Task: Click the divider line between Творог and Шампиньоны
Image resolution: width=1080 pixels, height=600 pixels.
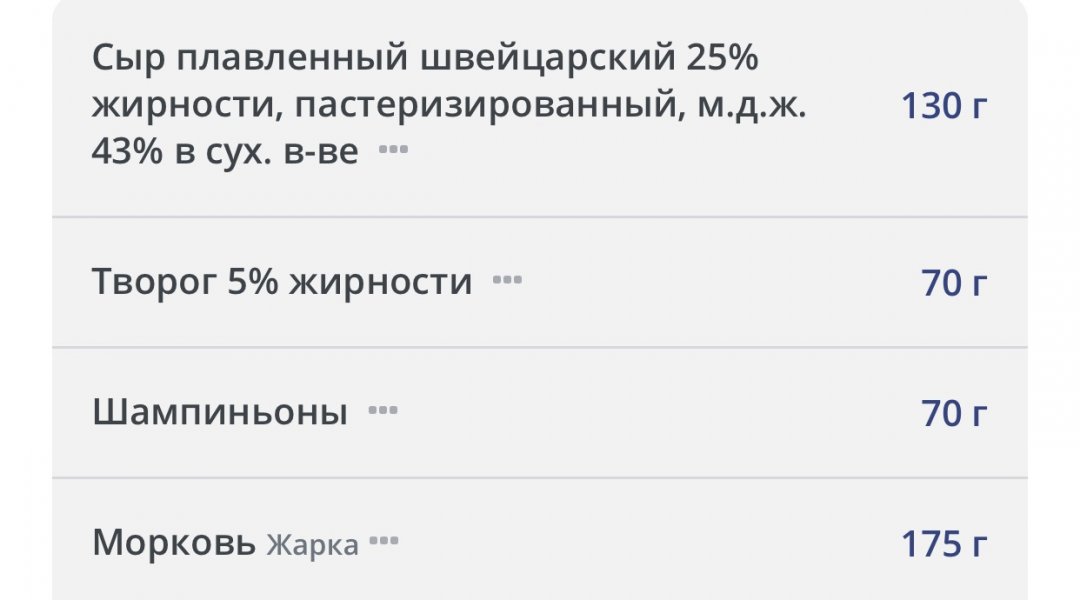Action: click(540, 347)
